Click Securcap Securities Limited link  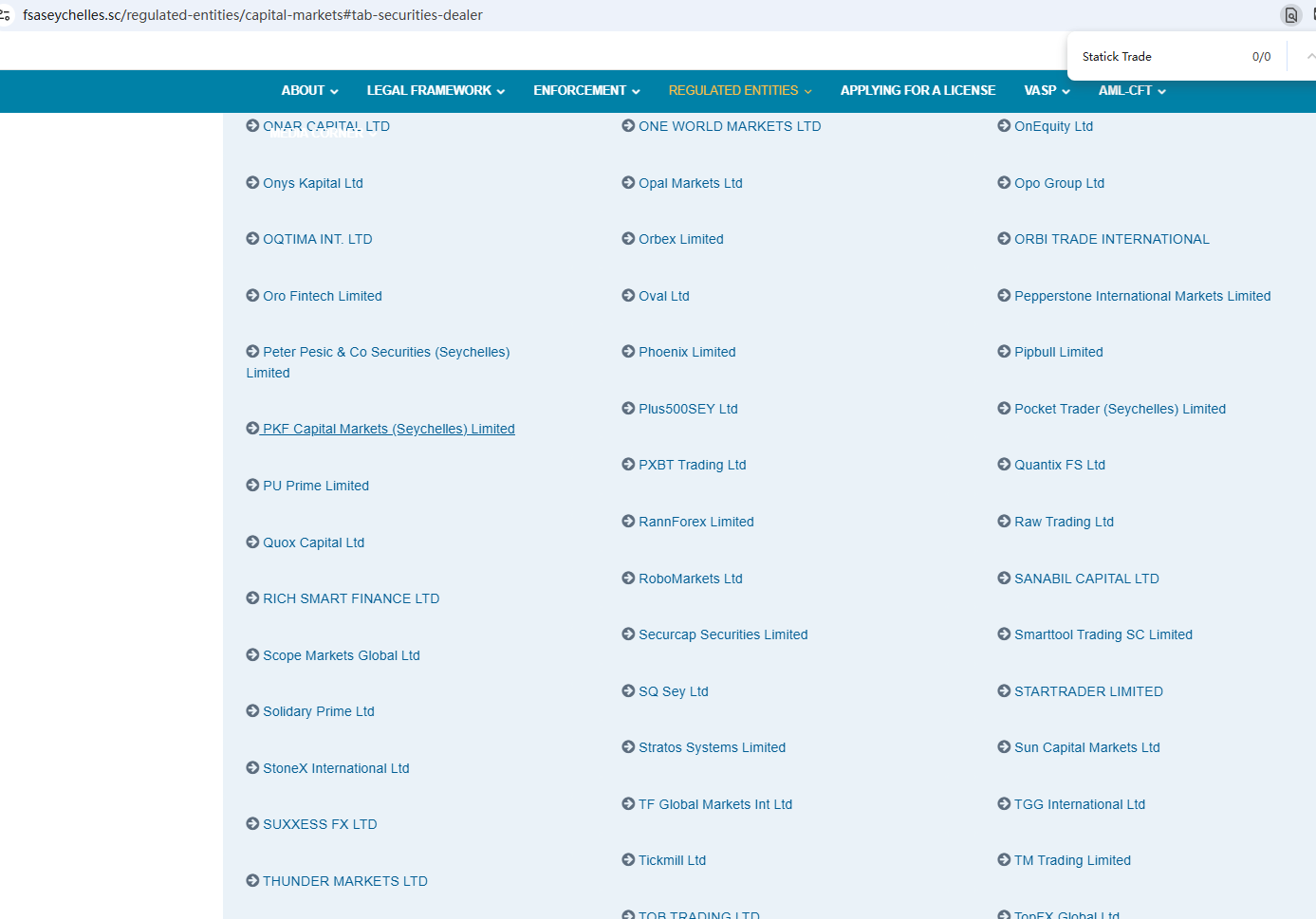pyautogui.click(x=723, y=634)
